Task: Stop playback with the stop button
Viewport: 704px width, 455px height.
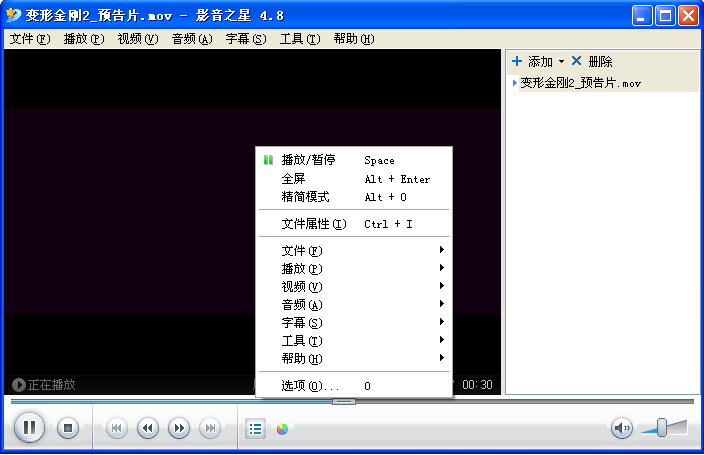Action: pyautogui.click(x=67, y=428)
